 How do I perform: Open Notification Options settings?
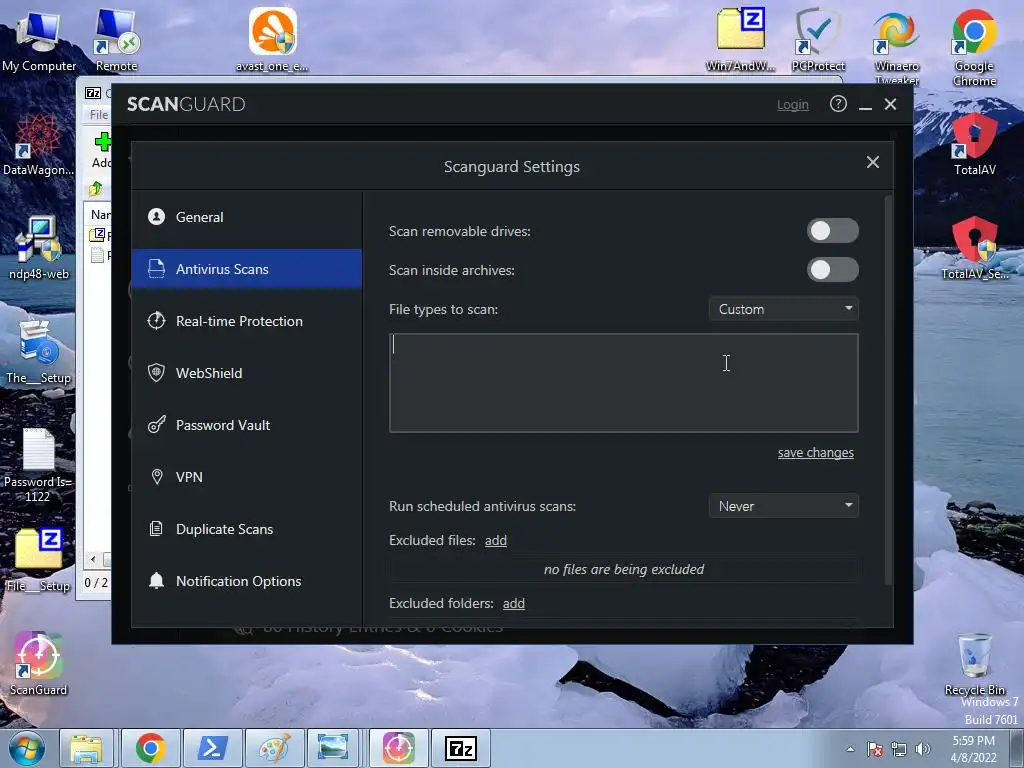click(x=246, y=581)
